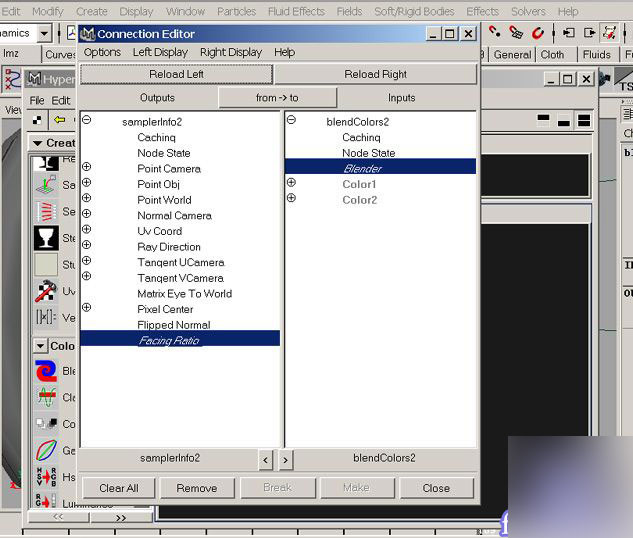633x538 pixels.
Task: Click the Contrast node icon
Action: (46, 424)
